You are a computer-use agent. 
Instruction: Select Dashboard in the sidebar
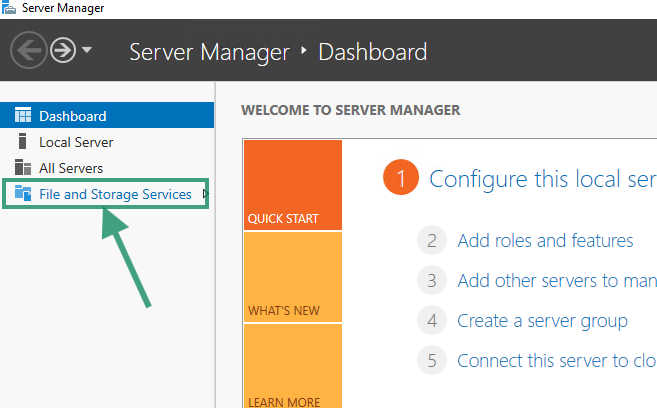click(x=107, y=115)
